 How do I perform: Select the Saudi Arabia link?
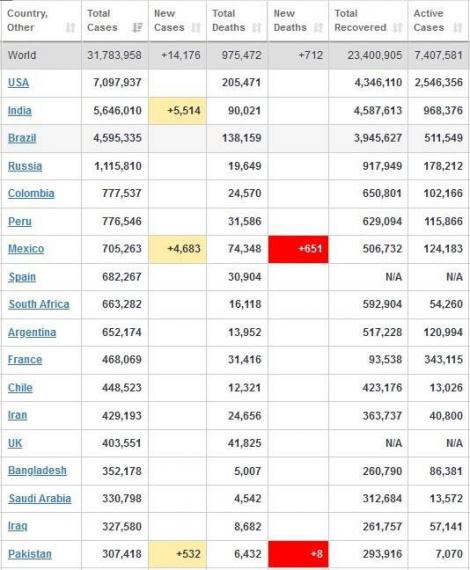pos(40,498)
